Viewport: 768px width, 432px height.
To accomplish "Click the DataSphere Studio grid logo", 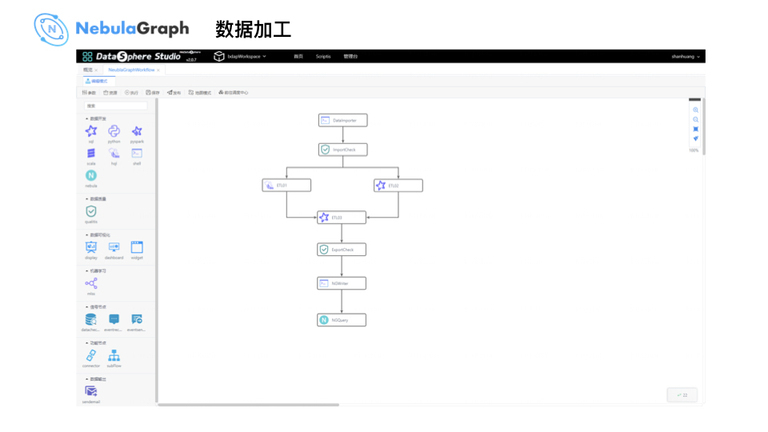I will point(87,56).
